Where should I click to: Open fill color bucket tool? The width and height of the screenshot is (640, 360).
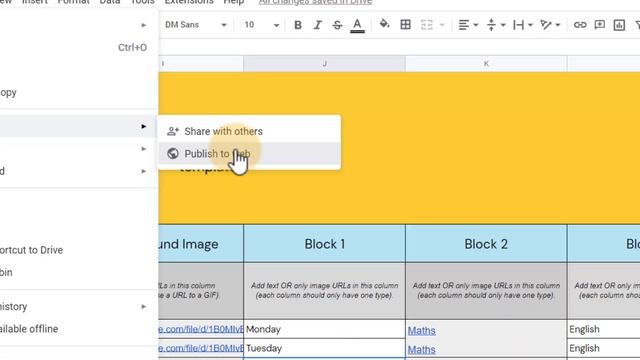tap(384, 24)
